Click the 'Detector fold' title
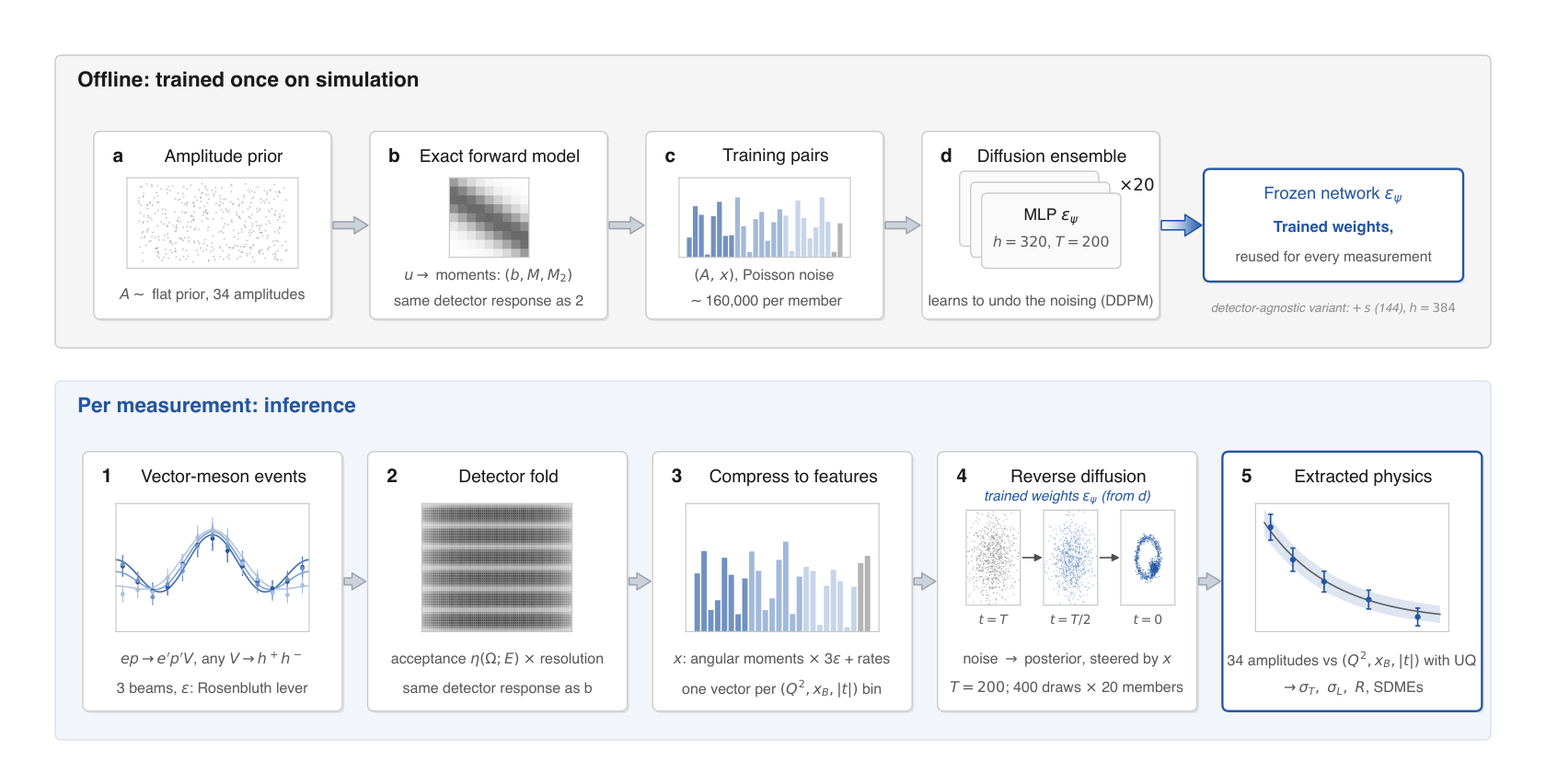 [509, 477]
